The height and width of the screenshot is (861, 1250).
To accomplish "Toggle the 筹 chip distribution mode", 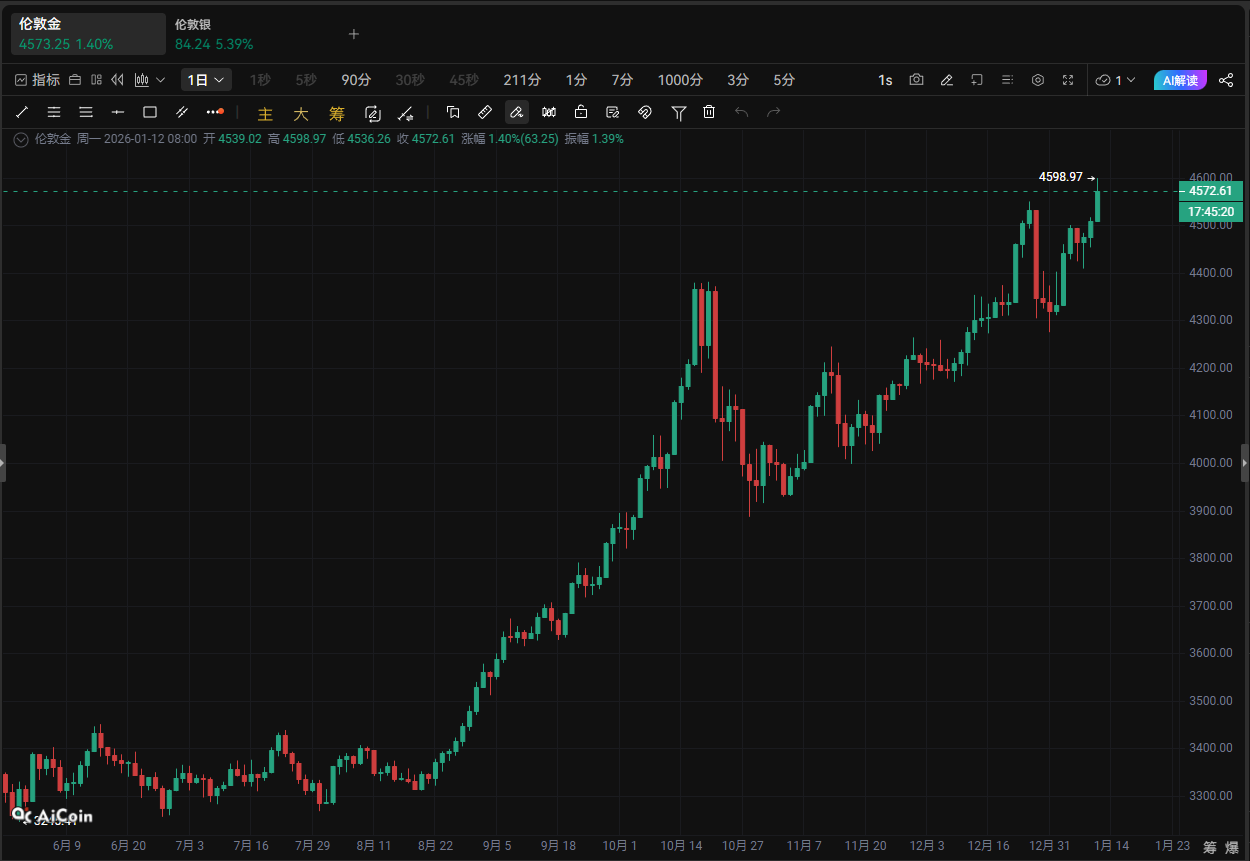I will pyautogui.click(x=336, y=113).
